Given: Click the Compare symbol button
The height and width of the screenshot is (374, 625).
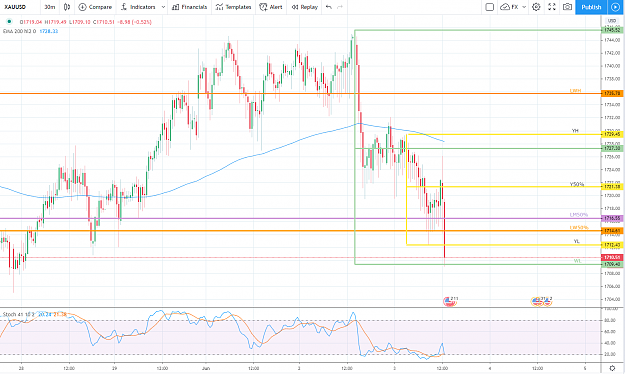Looking at the screenshot, I should (95, 7).
